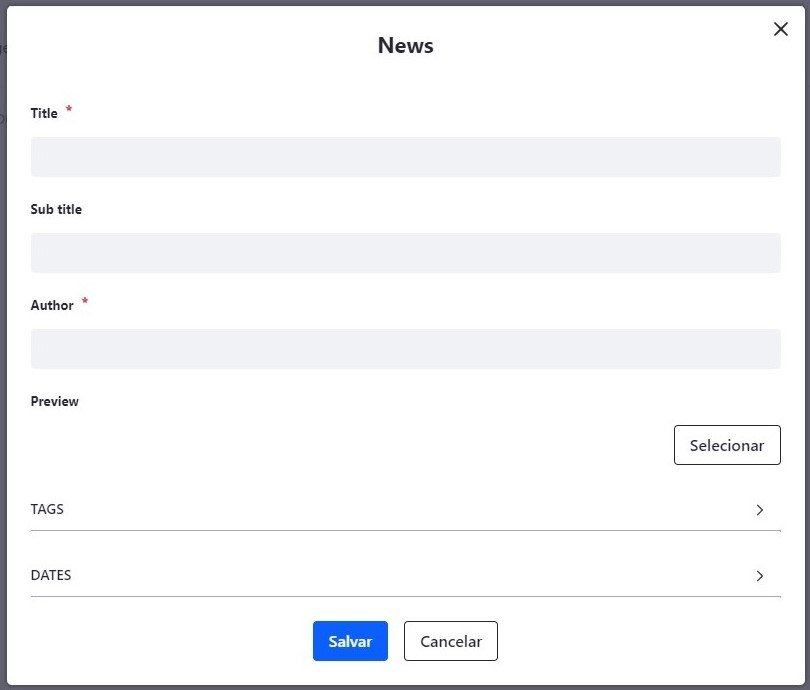
Task: Open the TAGS section header label
Action: [47, 509]
